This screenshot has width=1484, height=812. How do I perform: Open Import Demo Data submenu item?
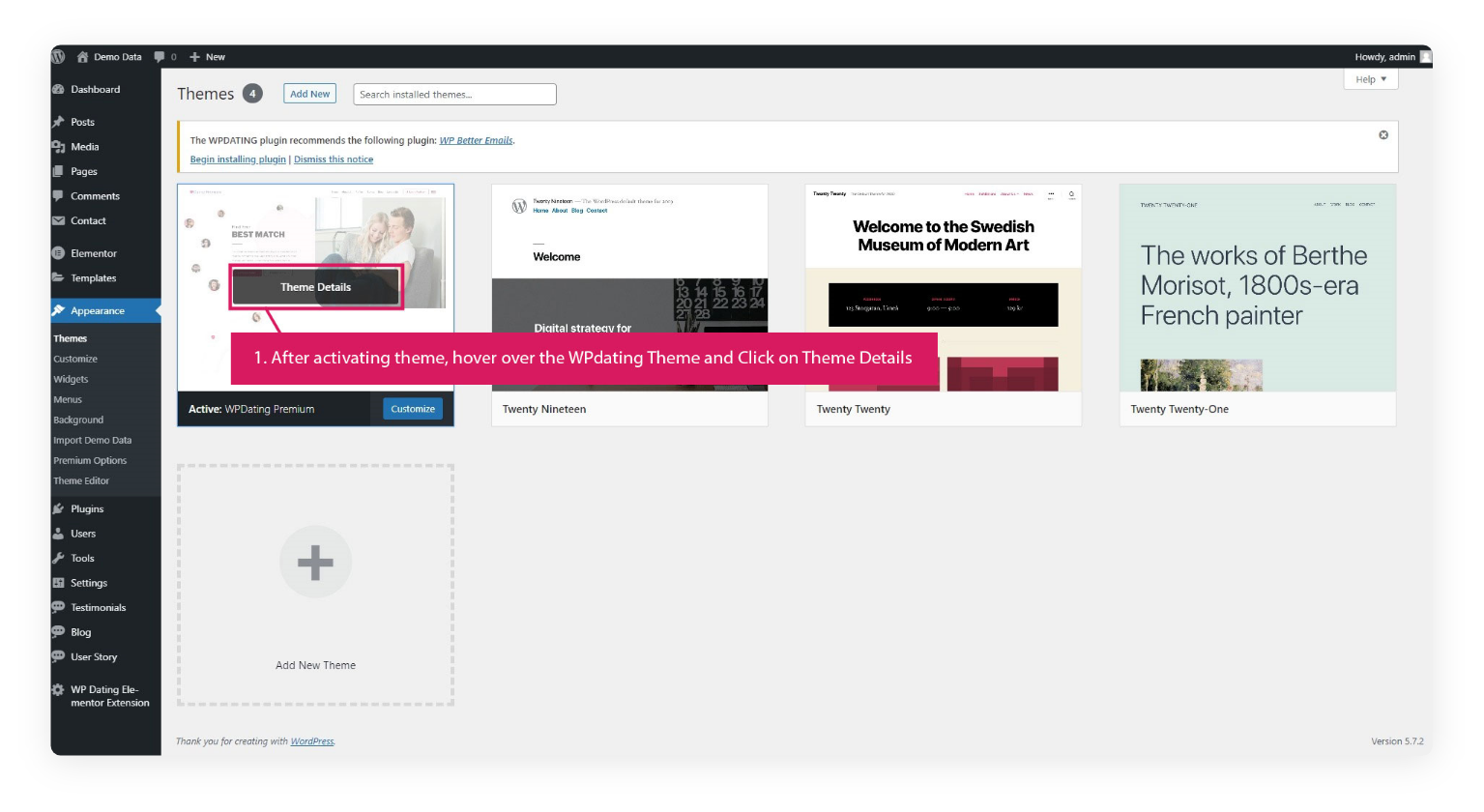point(93,440)
